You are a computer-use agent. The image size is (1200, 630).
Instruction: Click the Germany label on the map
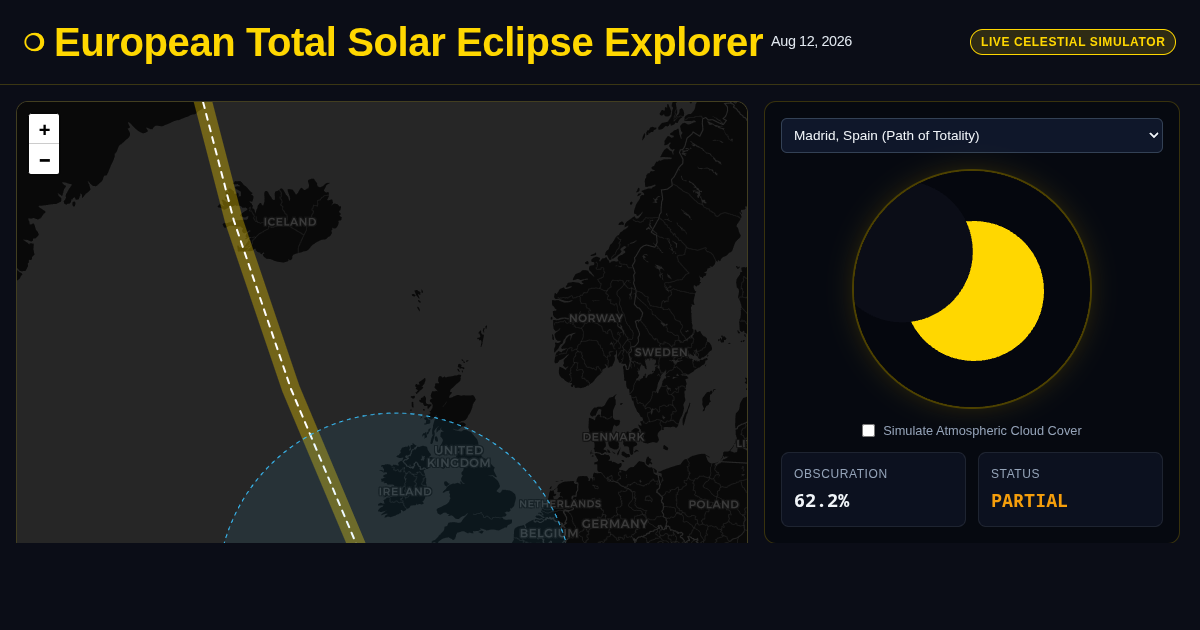tap(615, 523)
